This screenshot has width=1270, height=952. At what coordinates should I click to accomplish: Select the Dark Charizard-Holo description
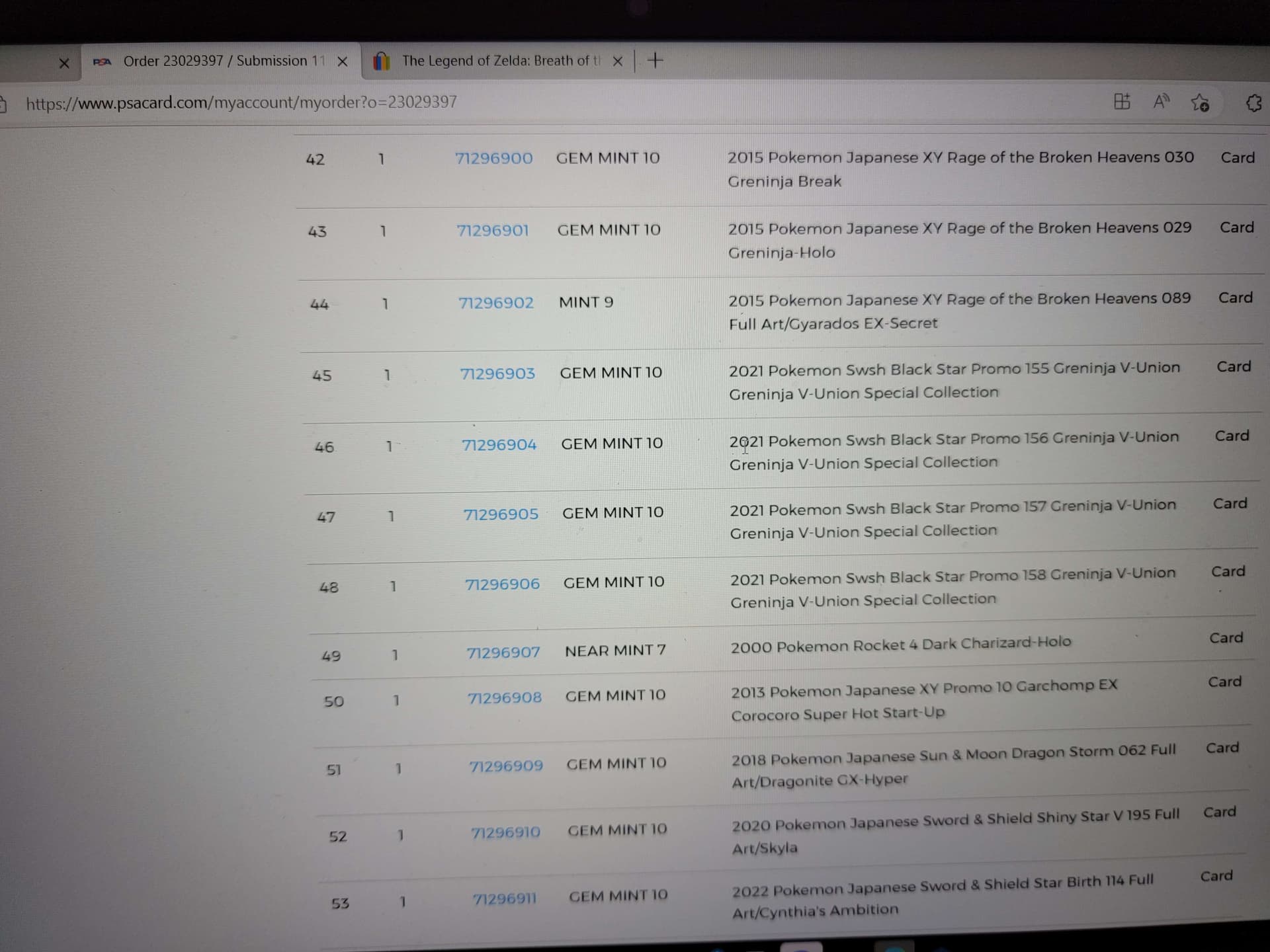pyautogui.click(x=901, y=645)
